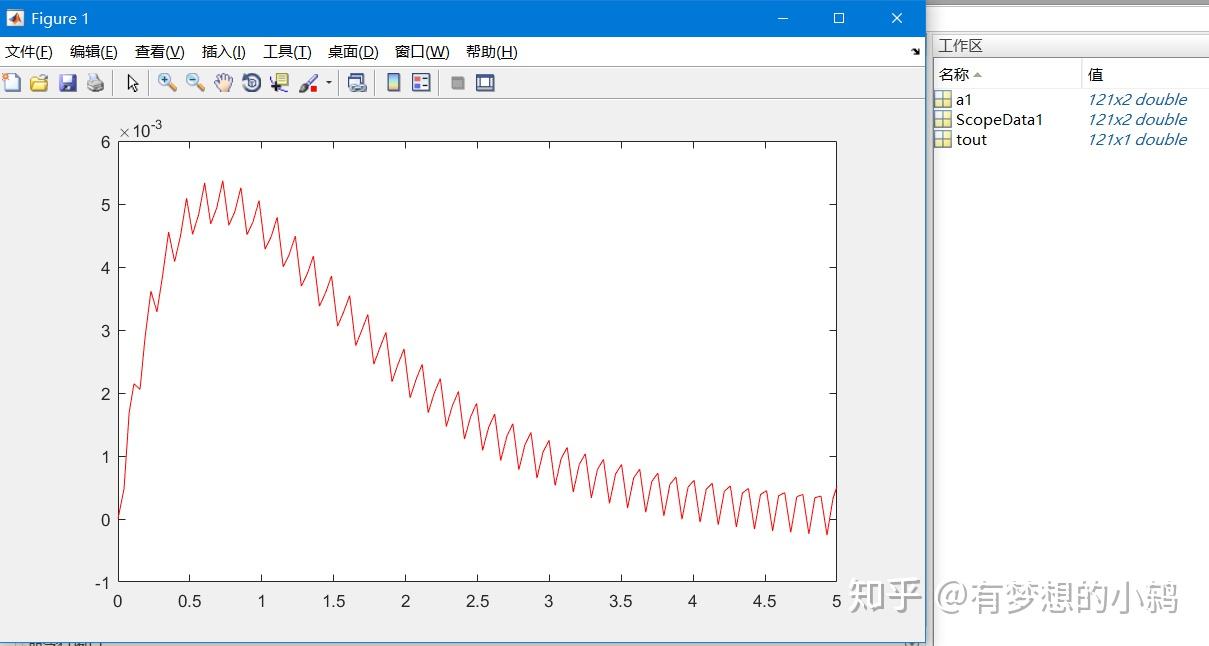Activate the Pan tool
1209x646 pixels.
[x=223, y=82]
